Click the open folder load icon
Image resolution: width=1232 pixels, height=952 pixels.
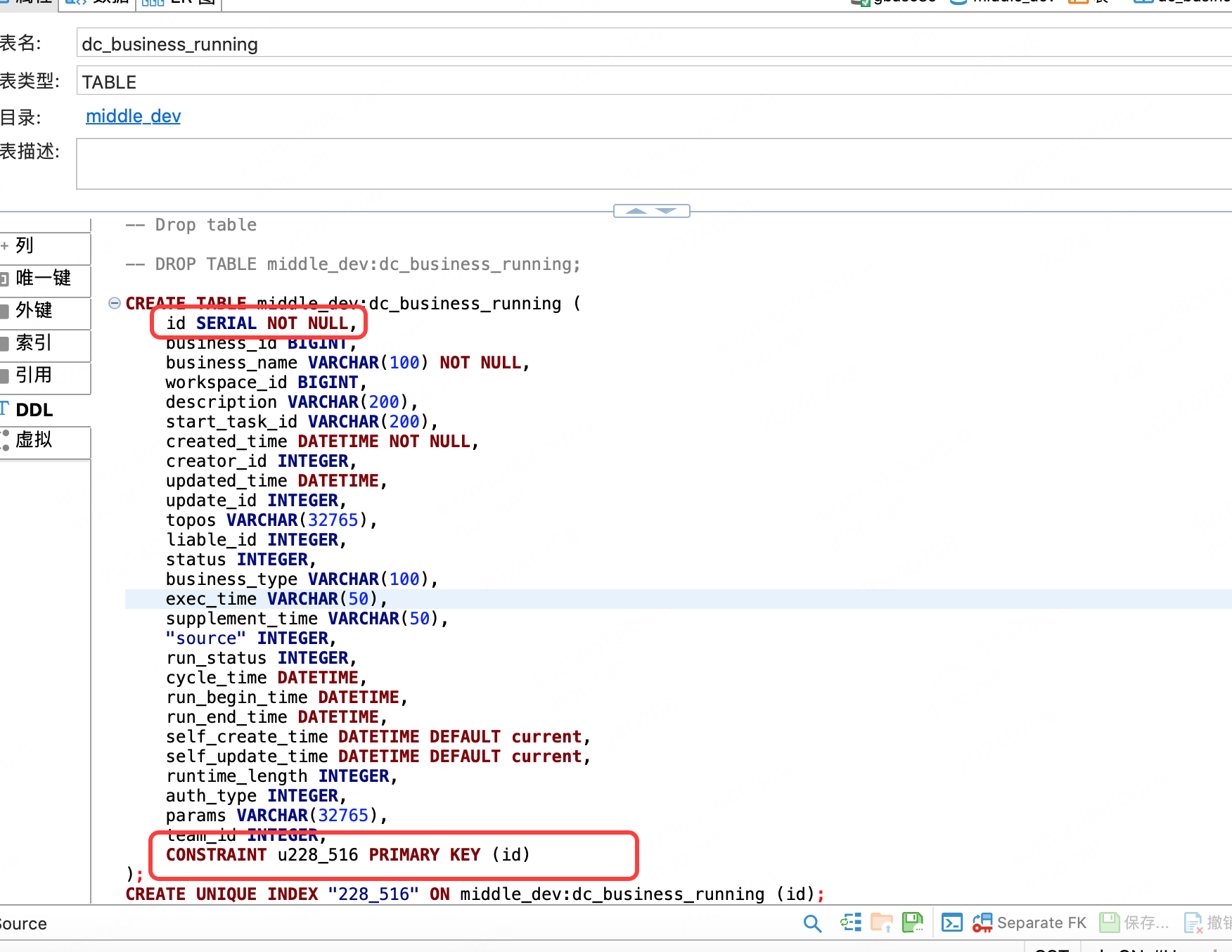(881, 922)
